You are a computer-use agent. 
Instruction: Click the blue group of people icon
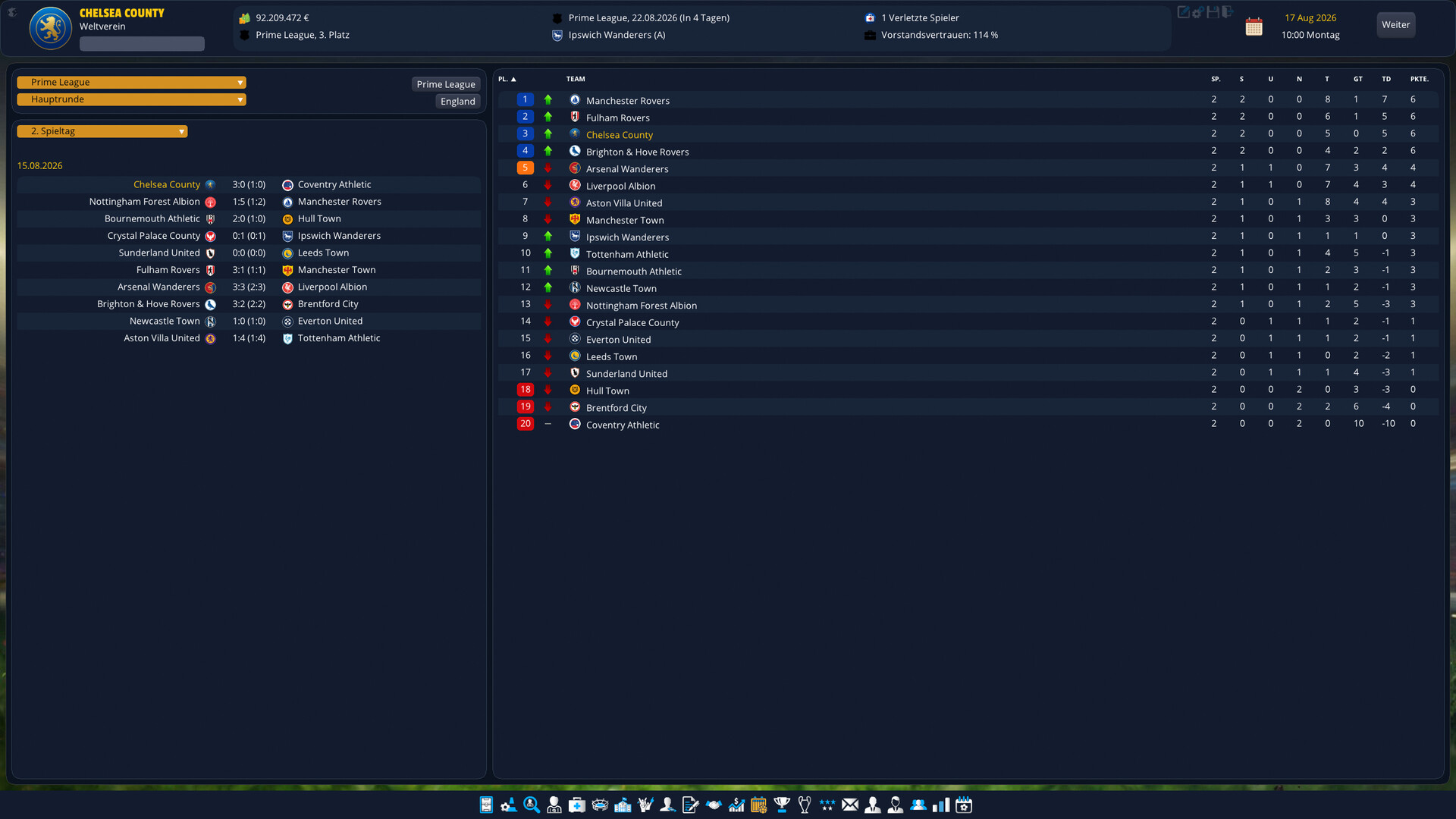pos(918,805)
